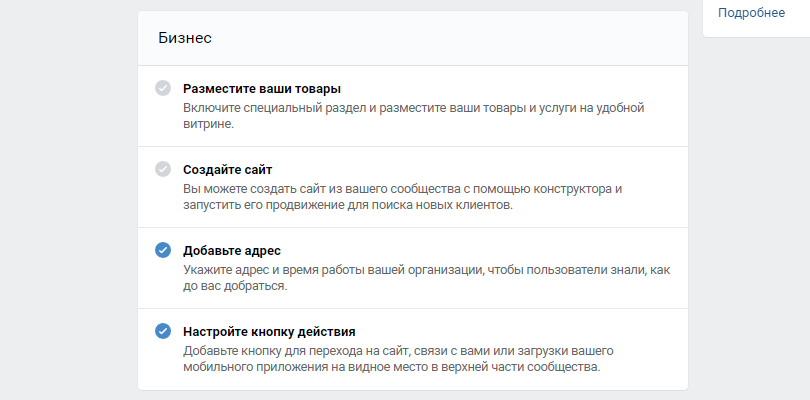Open the Создайте сайт item title
Image resolution: width=810 pixels, height=400 pixels.
227,170
